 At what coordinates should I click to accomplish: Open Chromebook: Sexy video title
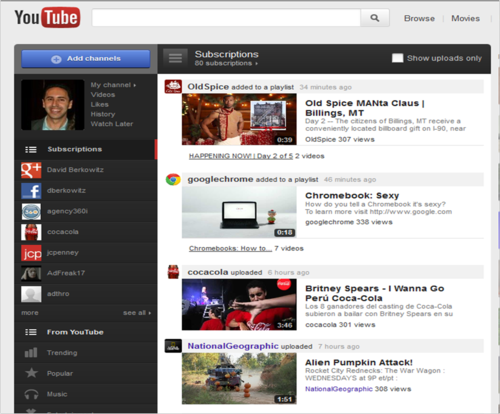pos(352,196)
